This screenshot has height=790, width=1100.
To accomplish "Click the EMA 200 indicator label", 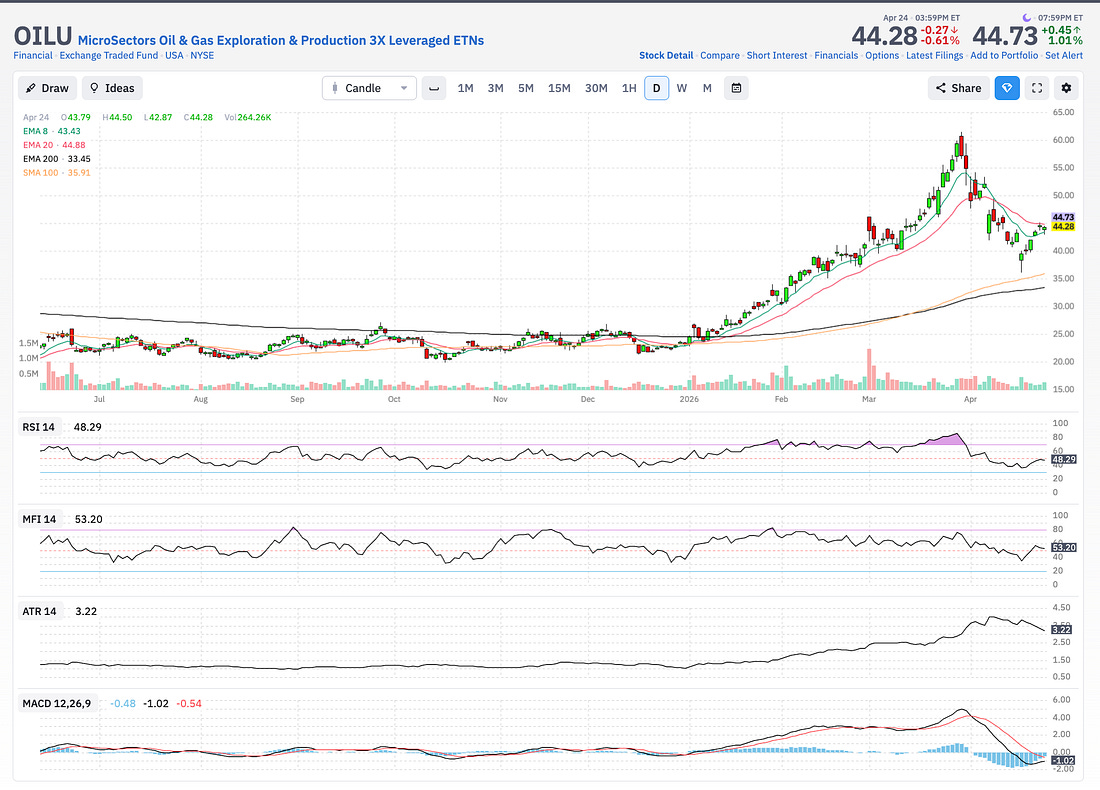I will click(56, 159).
